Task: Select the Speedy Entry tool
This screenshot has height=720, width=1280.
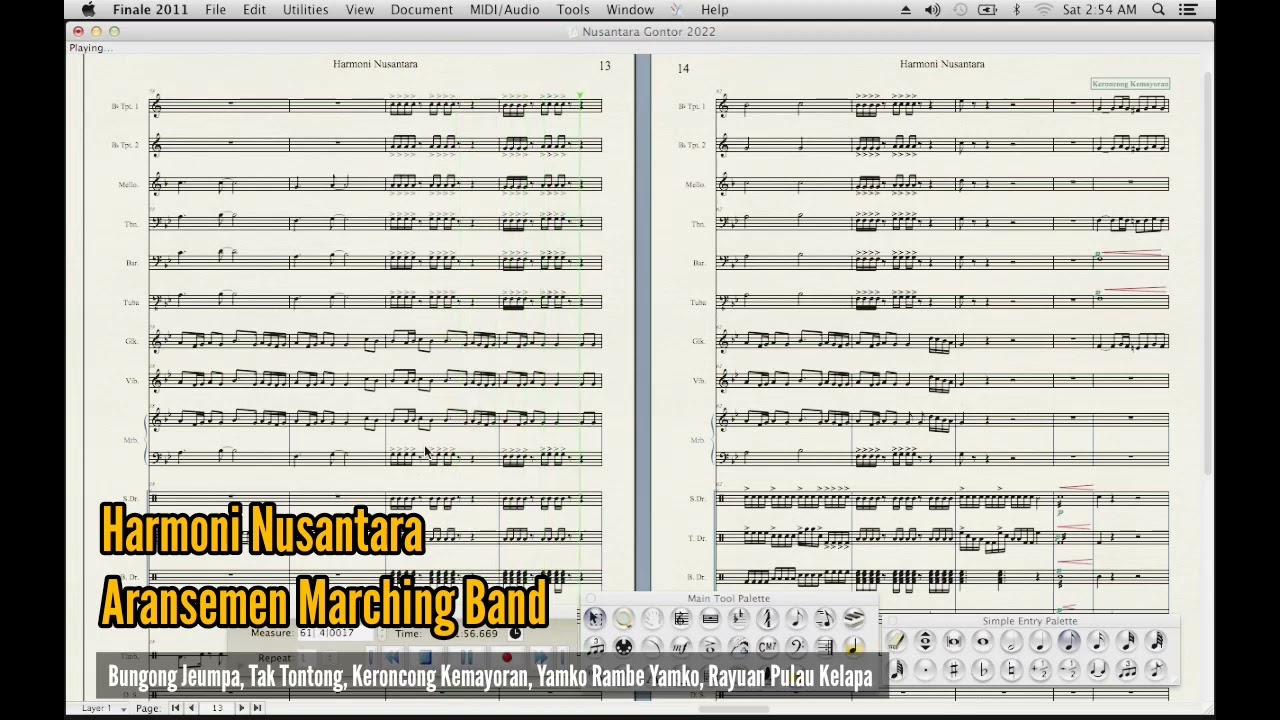Action: click(x=824, y=619)
